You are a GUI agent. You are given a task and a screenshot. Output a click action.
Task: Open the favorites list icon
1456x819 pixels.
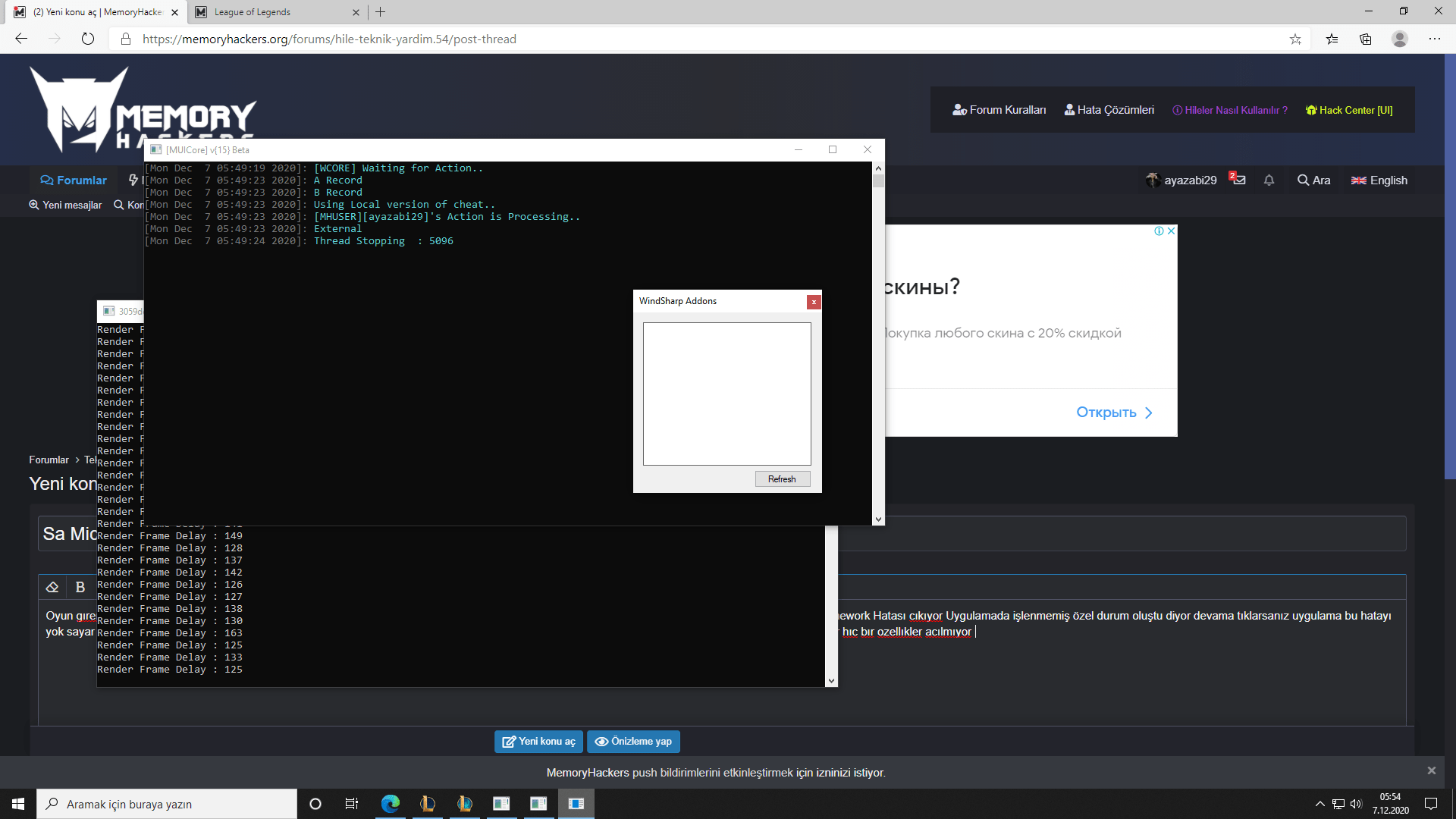tap(1332, 39)
